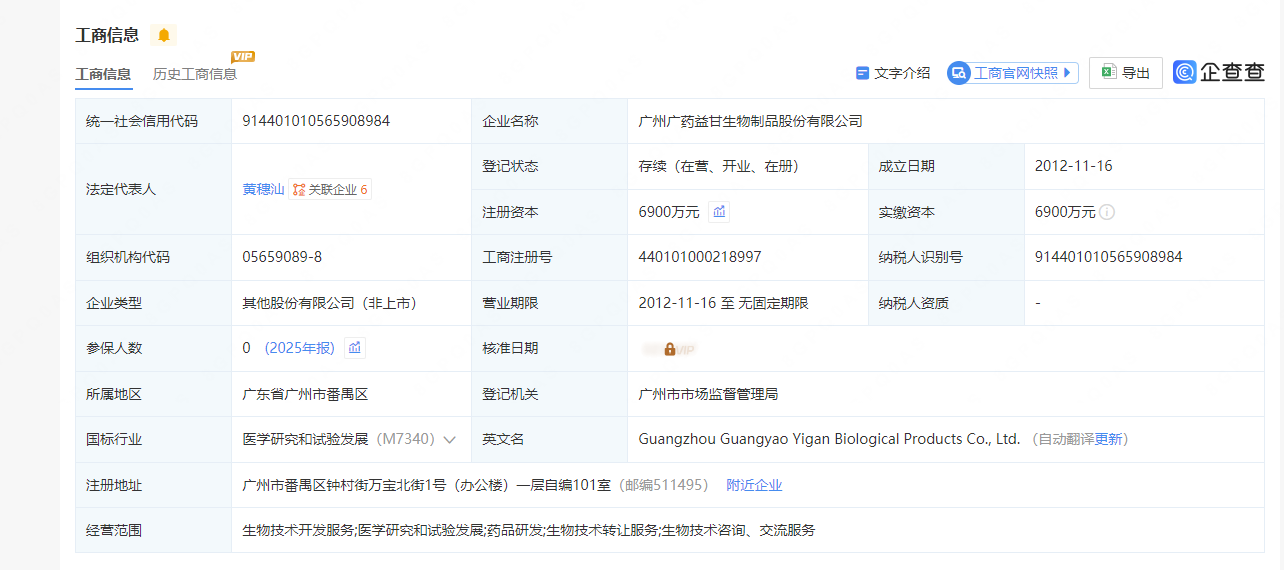Select registration number 440101000218997
This screenshot has height=570, width=1284.
[700, 257]
